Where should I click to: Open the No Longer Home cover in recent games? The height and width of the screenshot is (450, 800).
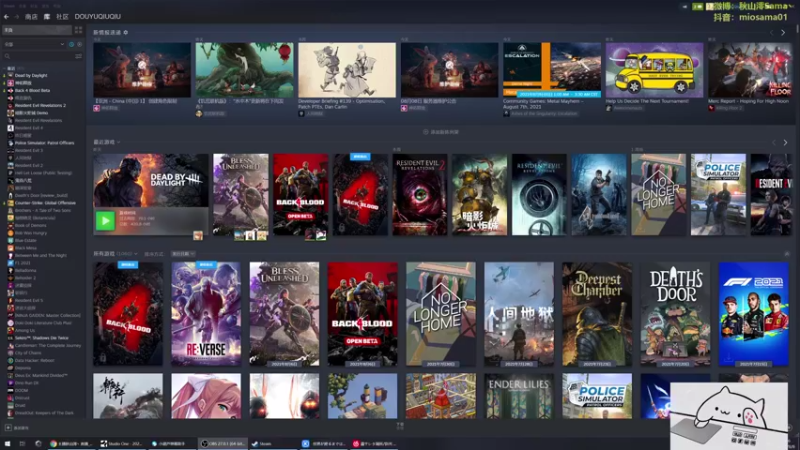click(659, 194)
